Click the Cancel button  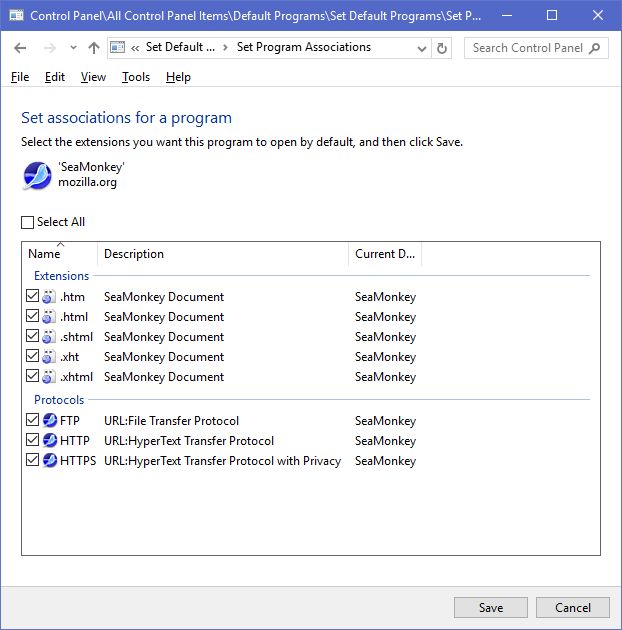572,607
